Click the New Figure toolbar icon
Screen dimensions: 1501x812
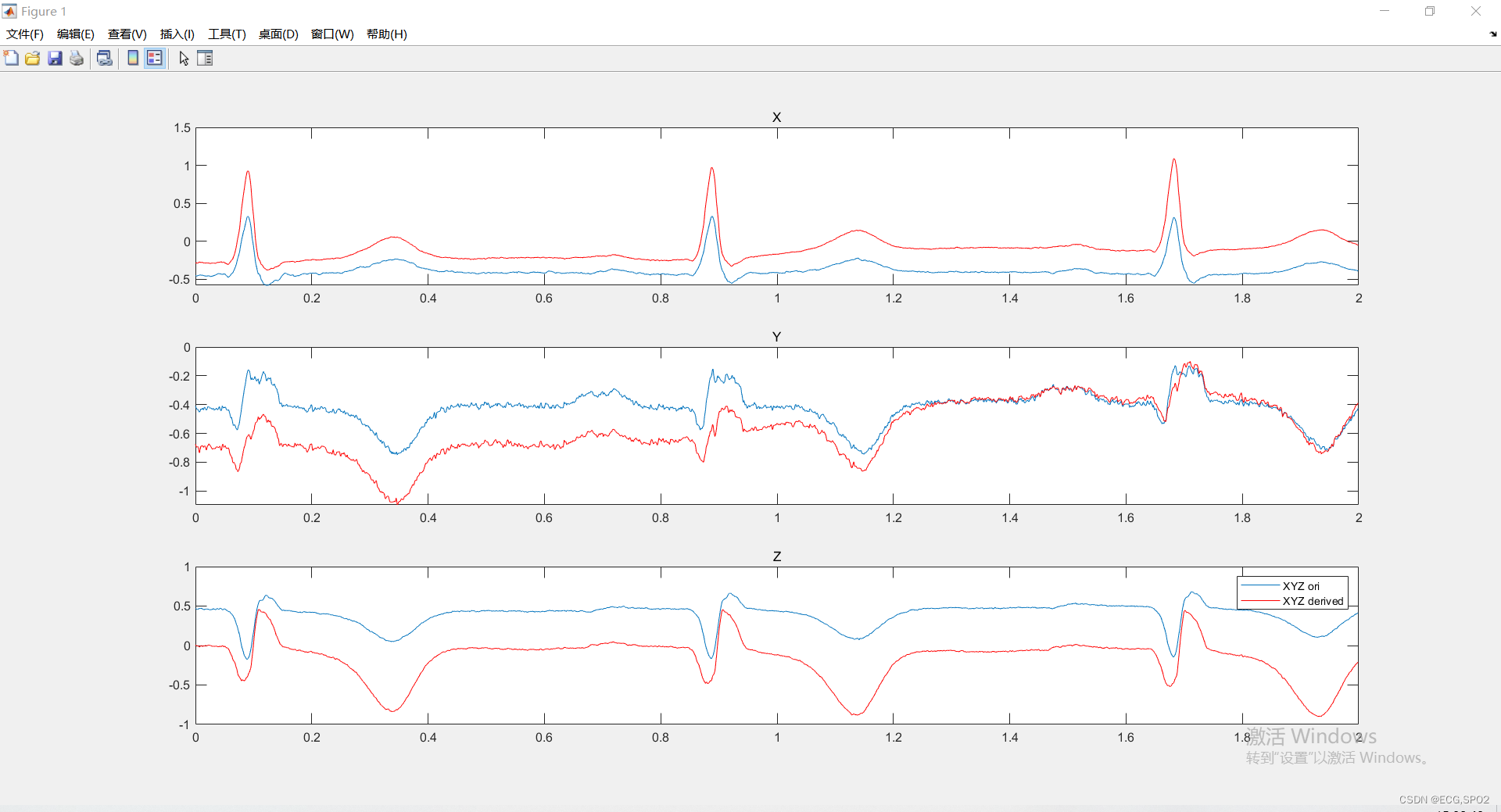click(x=11, y=58)
